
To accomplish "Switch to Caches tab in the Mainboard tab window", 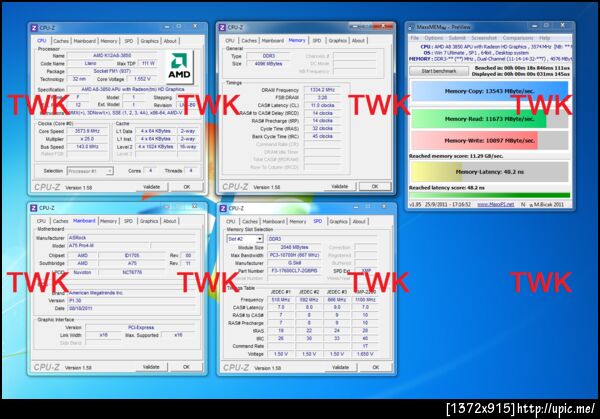I will click(x=60, y=221).
